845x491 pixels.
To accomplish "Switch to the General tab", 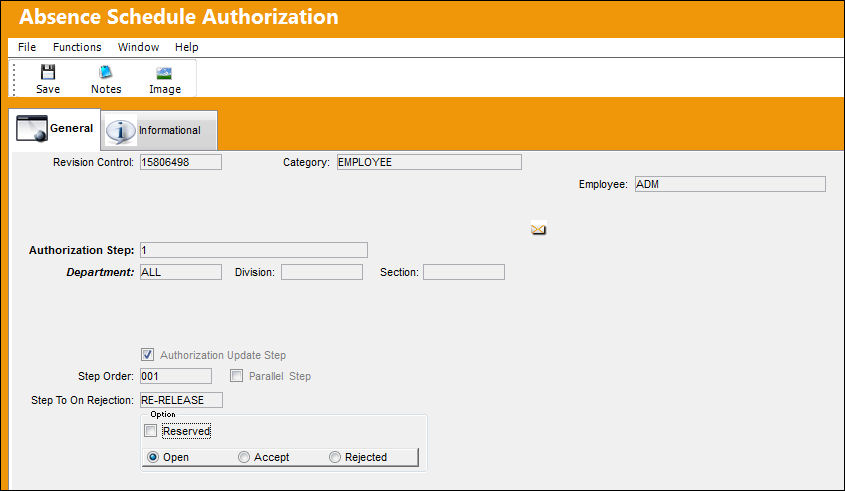I will pyautogui.click(x=54, y=128).
